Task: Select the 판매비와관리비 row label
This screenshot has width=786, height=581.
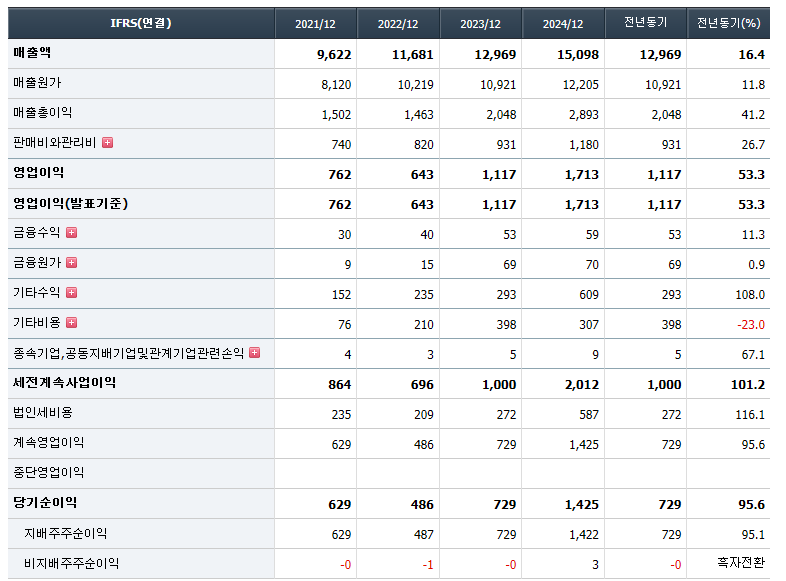Action: [x=55, y=143]
